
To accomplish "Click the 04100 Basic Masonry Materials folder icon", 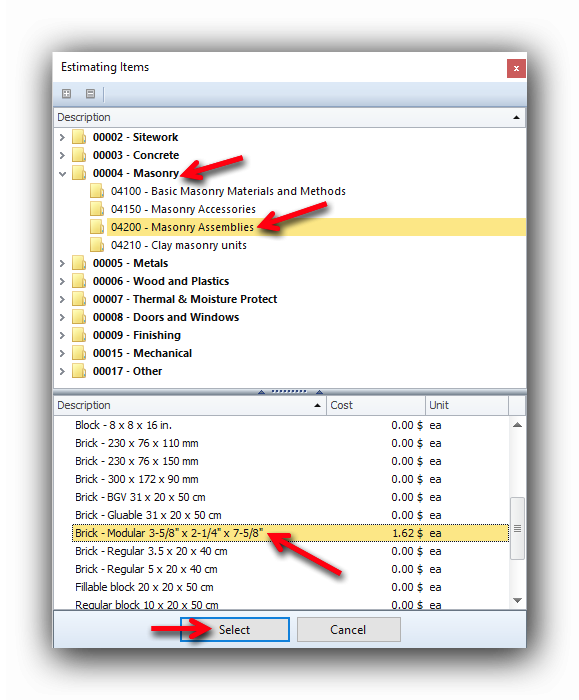I will [x=97, y=191].
